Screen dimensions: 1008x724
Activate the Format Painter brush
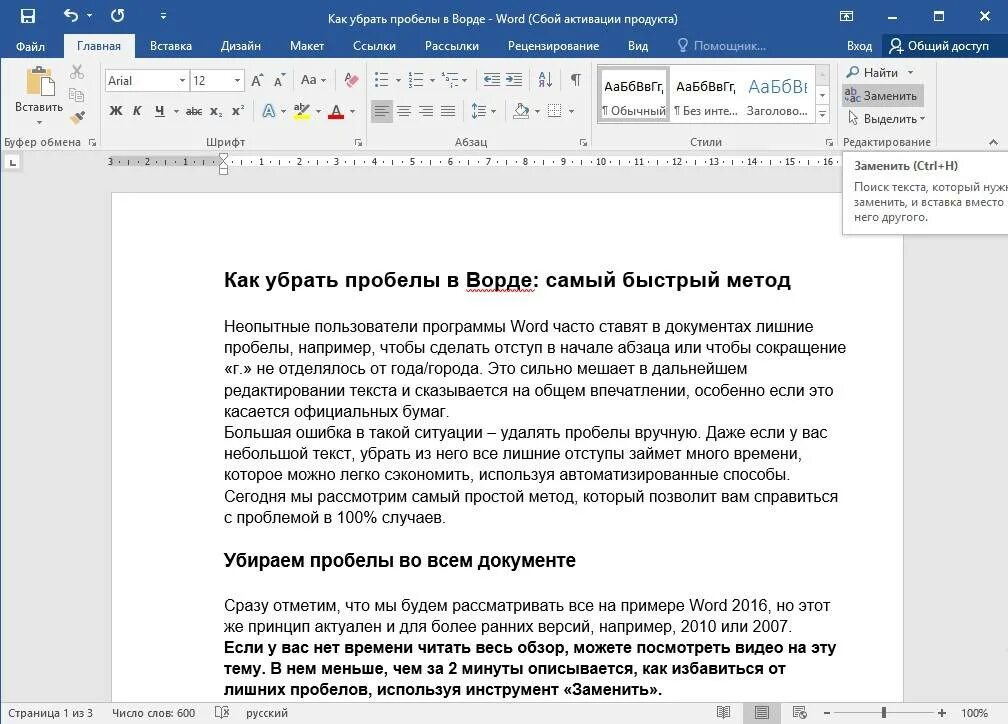78,118
